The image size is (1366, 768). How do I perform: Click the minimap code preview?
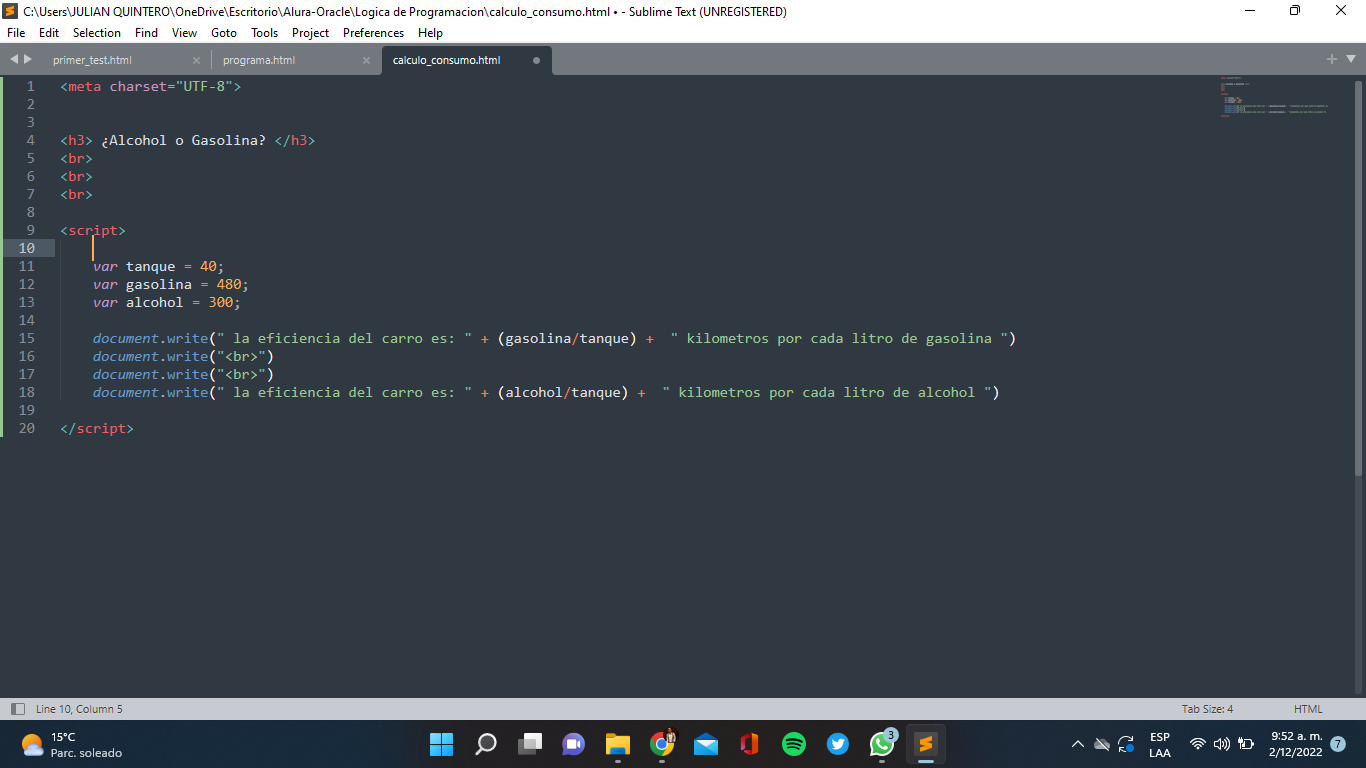(1274, 97)
